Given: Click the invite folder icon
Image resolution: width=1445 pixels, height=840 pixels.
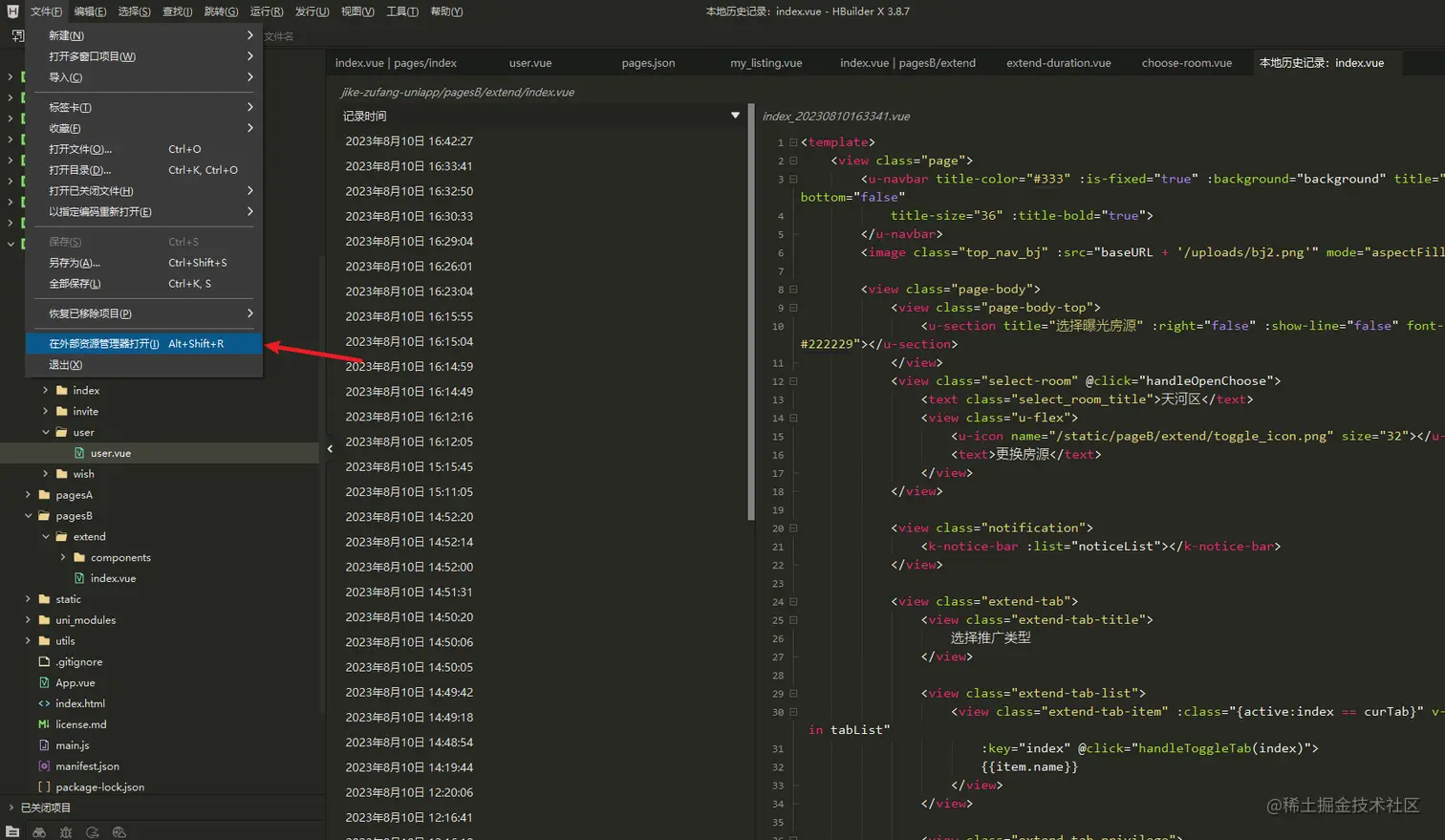Looking at the screenshot, I should [62, 411].
